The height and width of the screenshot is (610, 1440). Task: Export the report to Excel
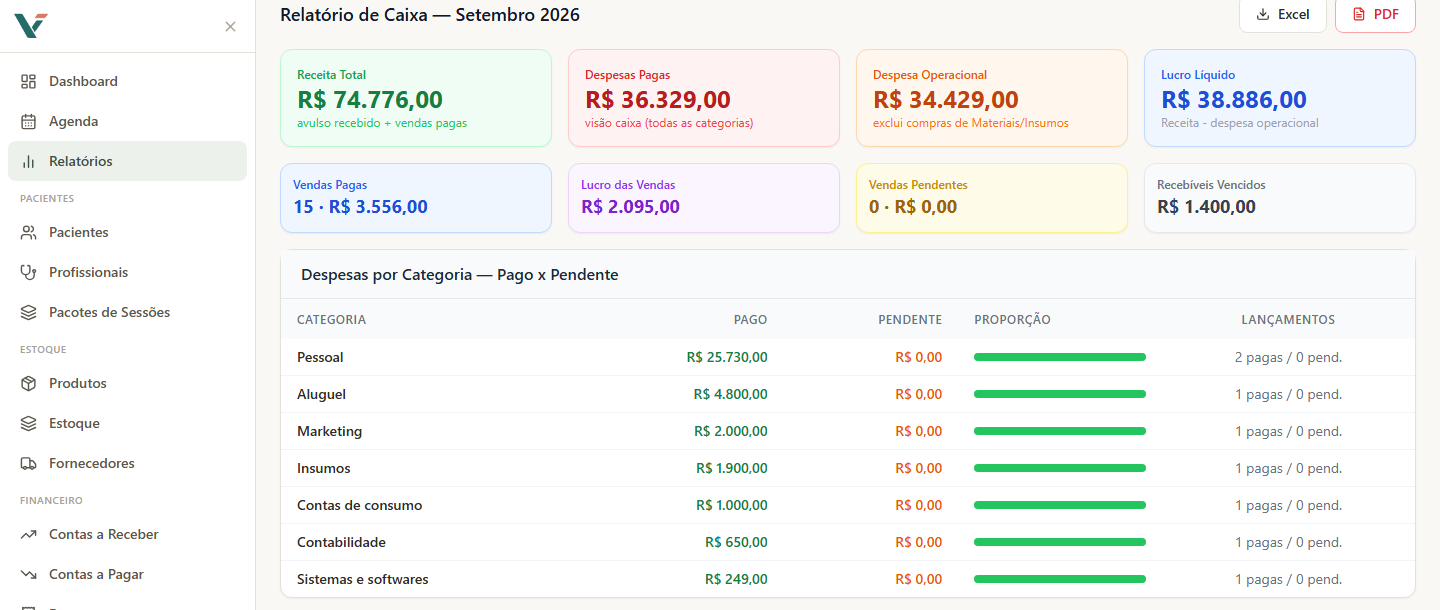click(x=1283, y=15)
